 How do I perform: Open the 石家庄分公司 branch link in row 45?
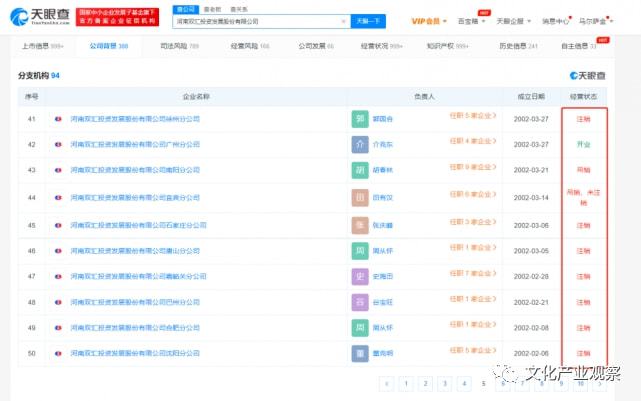point(138,225)
